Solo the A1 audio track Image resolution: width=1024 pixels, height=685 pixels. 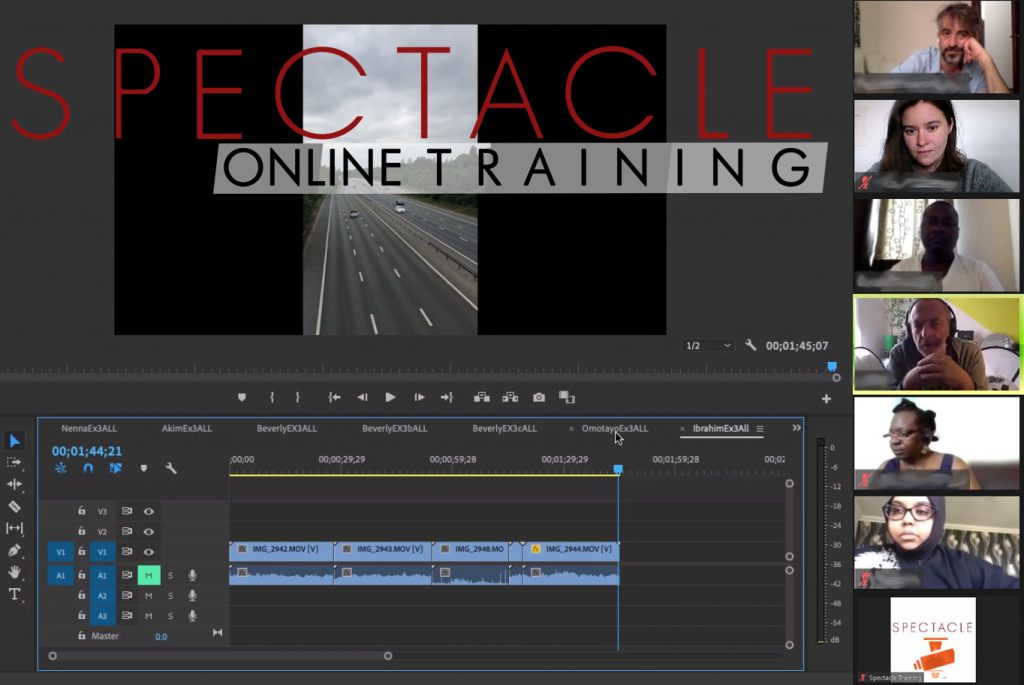(170, 575)
